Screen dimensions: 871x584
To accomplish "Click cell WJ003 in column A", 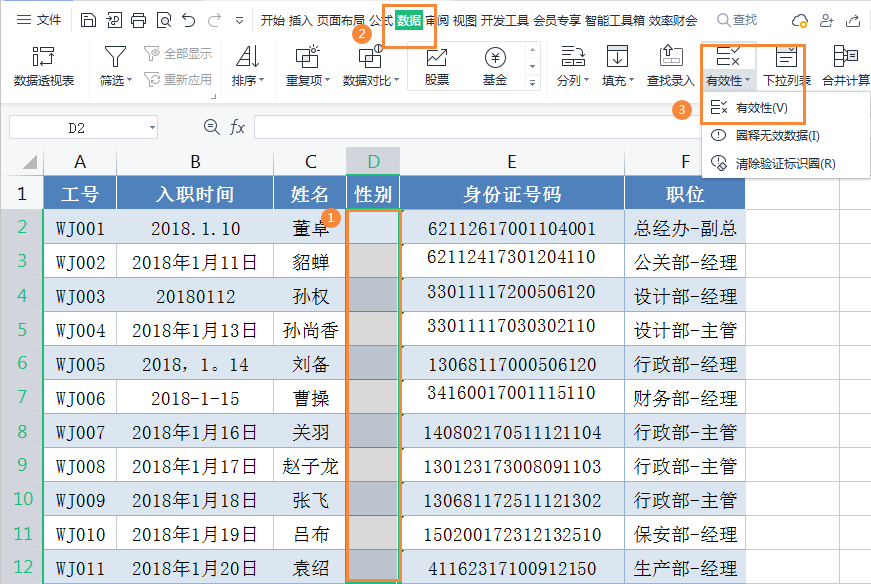I will (80, 296).
